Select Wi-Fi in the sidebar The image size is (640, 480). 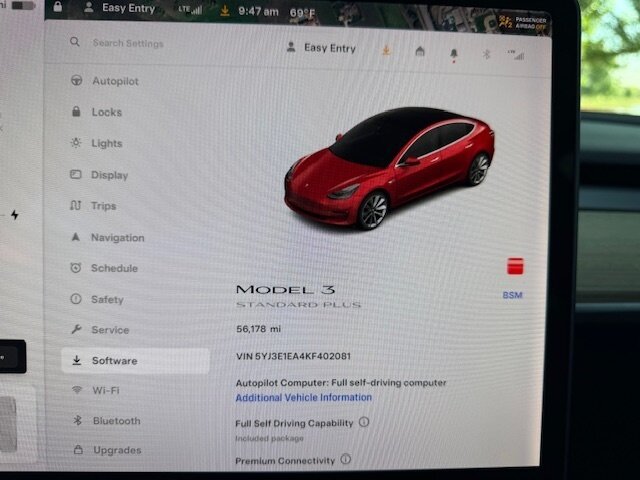click(105, 390)
